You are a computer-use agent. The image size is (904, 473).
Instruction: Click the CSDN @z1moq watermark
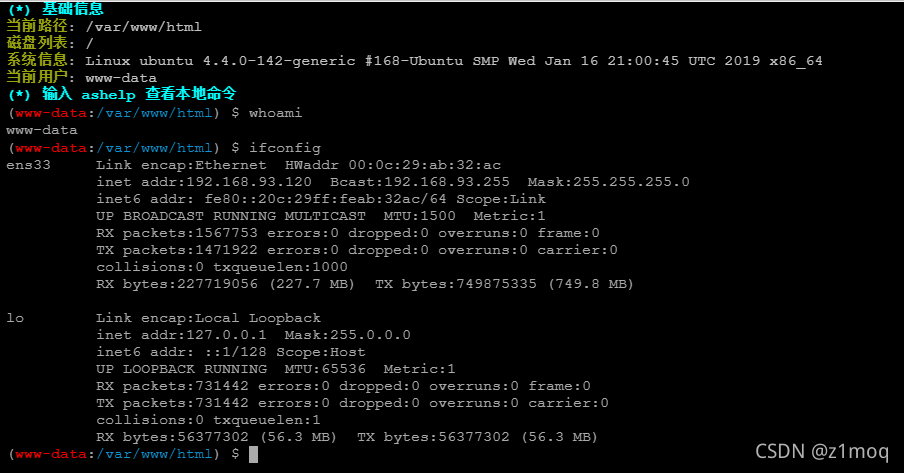pos(822,451)
